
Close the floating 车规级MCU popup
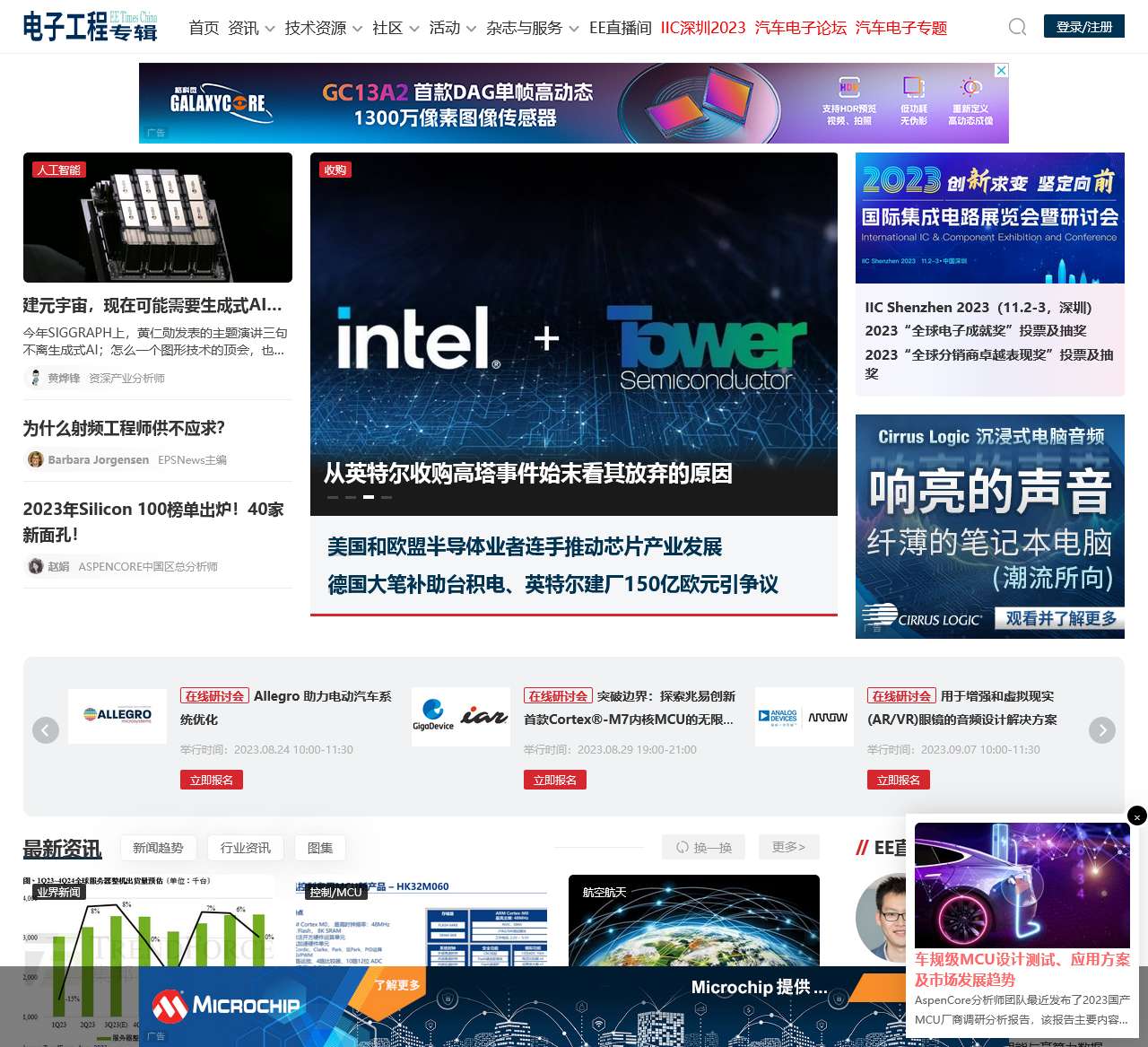[x=1137, y=816]
